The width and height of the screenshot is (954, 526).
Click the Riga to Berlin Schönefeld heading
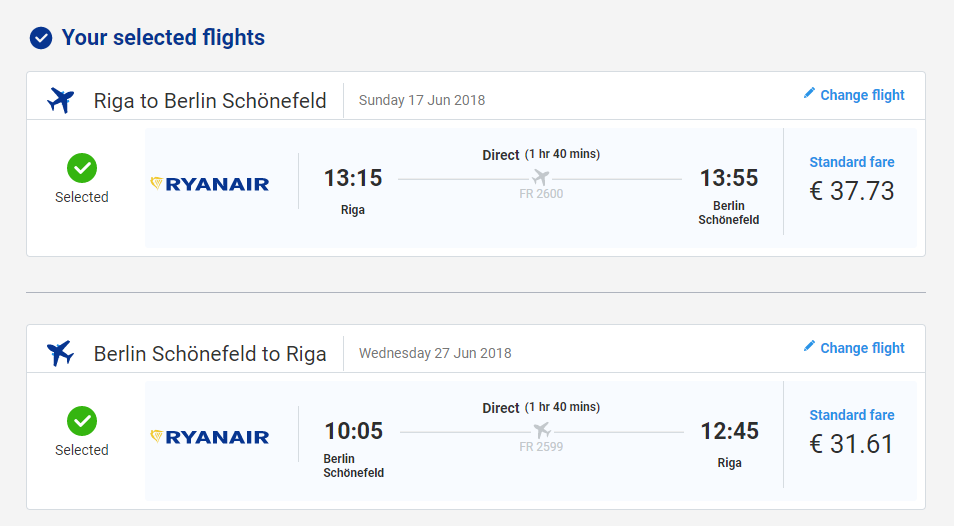tap(210, 100)
